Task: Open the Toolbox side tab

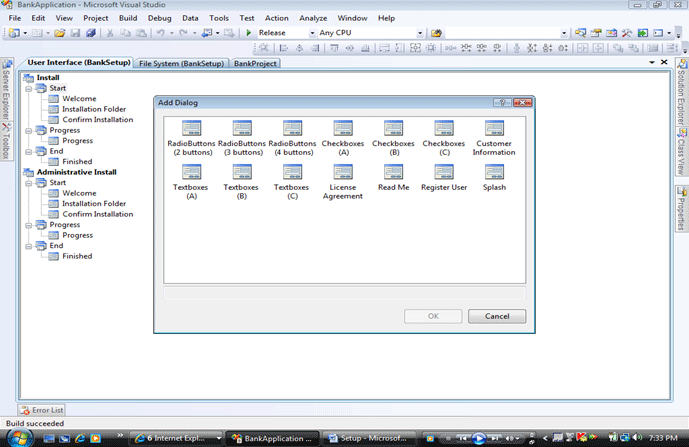Action: coord(6,141)
